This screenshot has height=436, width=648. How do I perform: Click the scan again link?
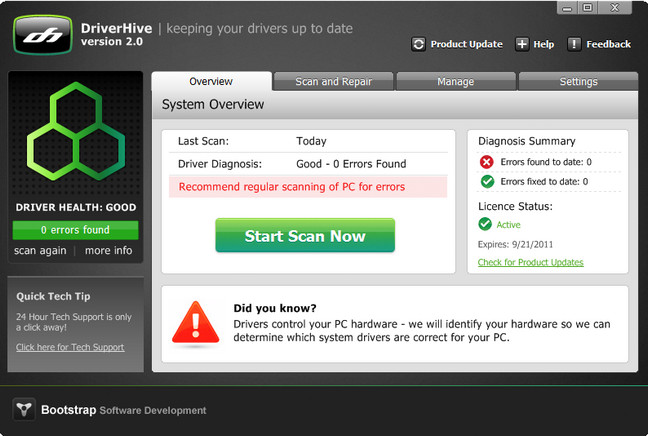point(40,251)
